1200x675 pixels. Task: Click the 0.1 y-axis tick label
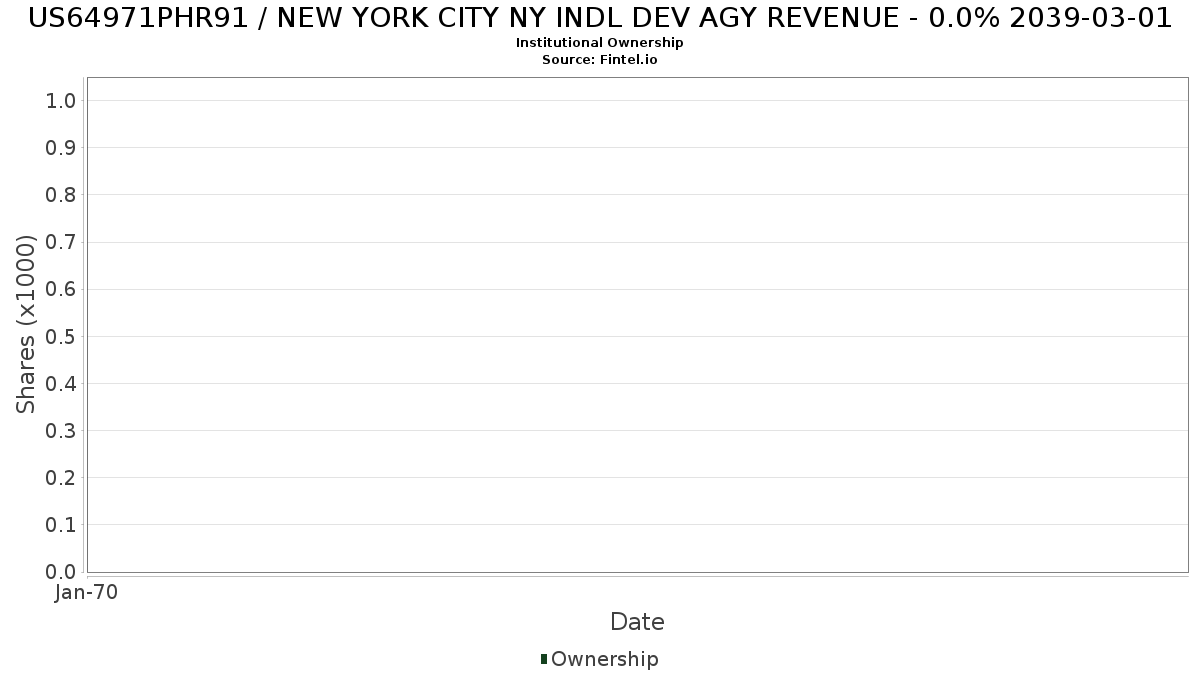pyautogui.click(x=61, y=524)
